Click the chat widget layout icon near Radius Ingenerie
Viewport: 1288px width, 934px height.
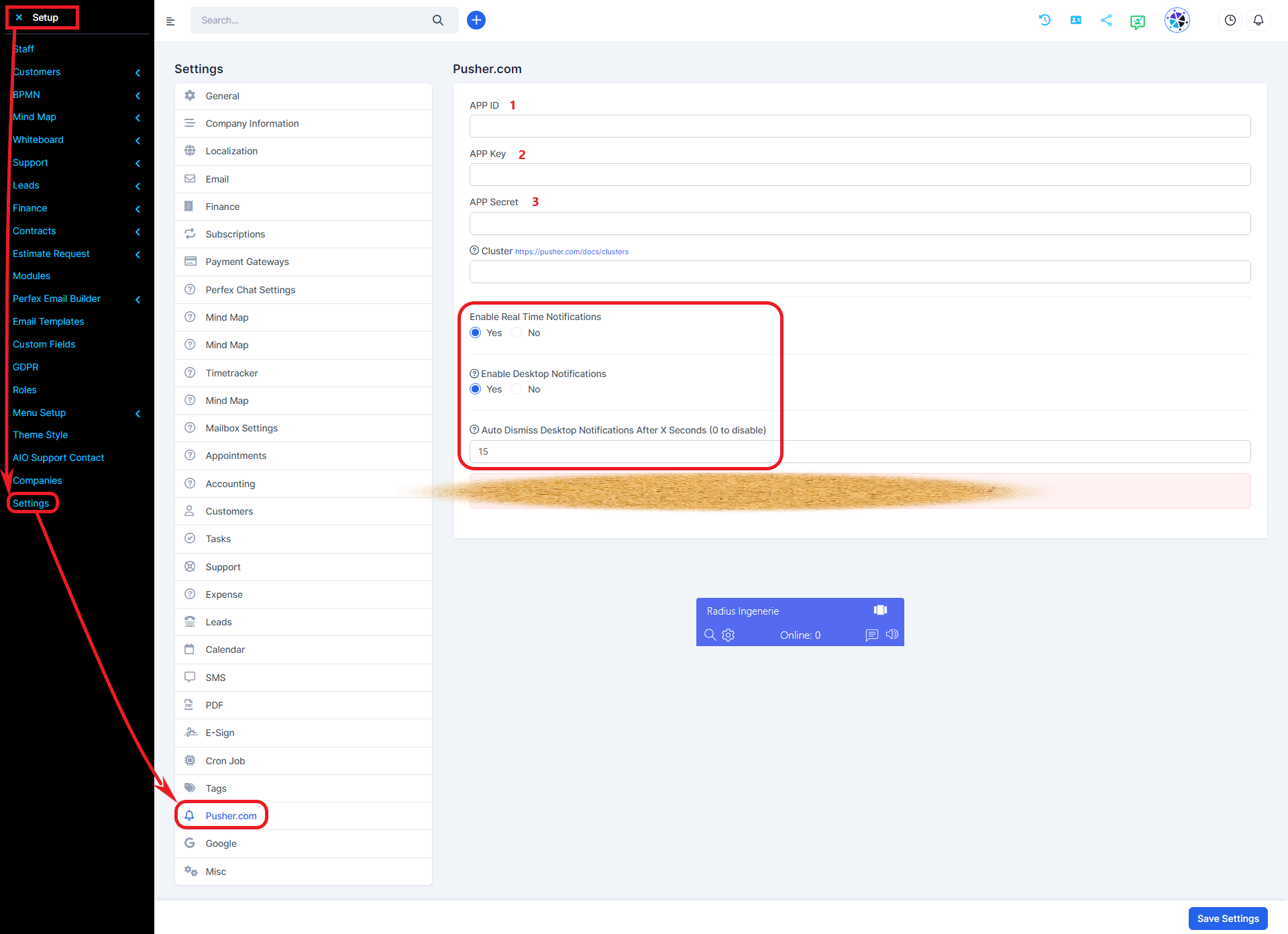tap(881, 610)
